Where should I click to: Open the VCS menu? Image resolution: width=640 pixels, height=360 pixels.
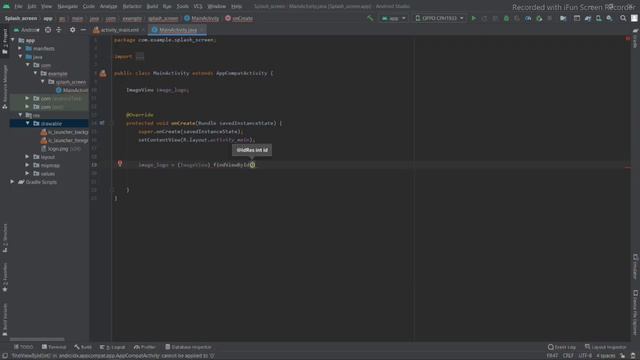point(198,7)
